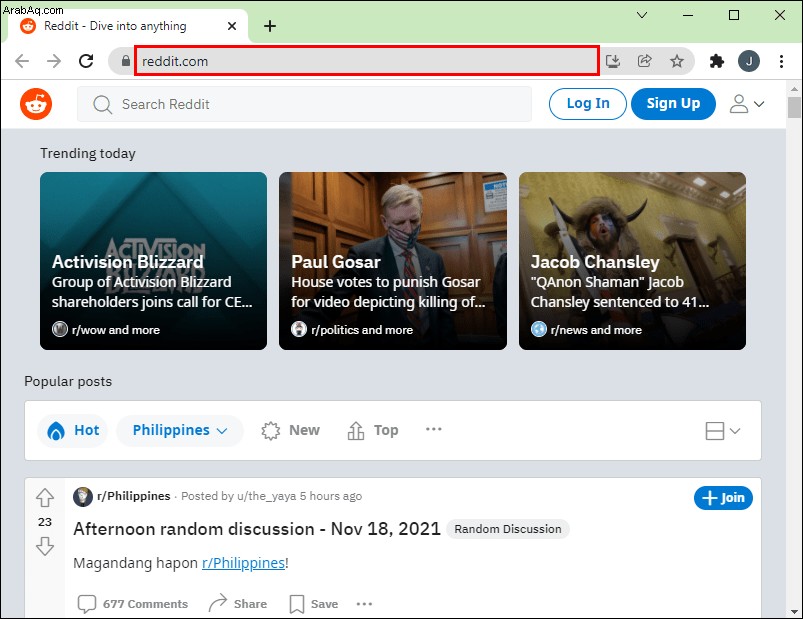This screenshot has width=803, height=619.
Task: Downvote the Afternoon random discussion post
Action: (45, 546)
